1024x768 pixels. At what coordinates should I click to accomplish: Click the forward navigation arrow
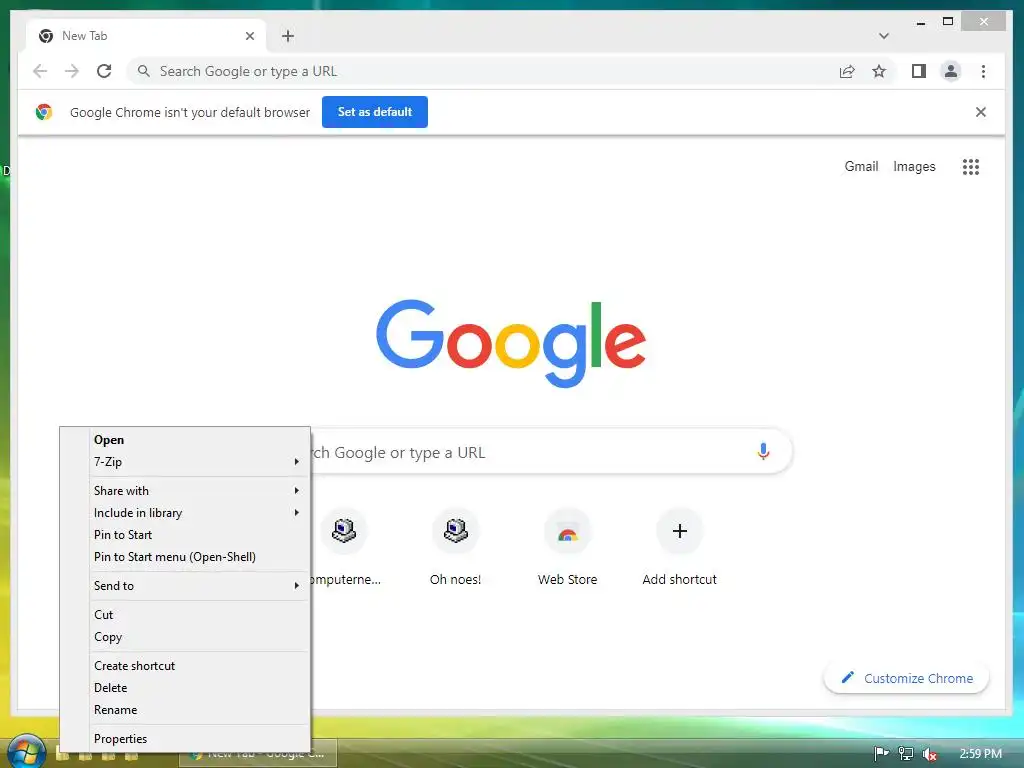tap(72, 71)
